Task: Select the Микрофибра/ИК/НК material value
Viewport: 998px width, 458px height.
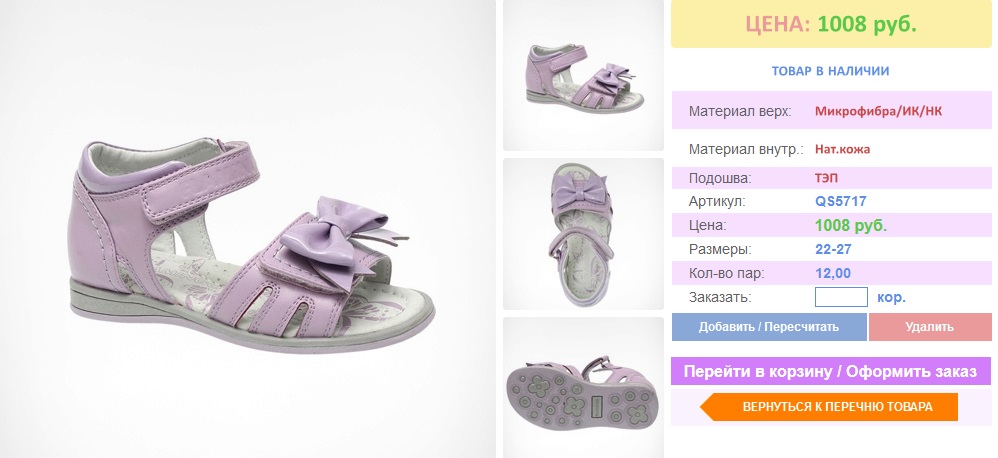Action: pyautogui.click(x=878, y=111)
